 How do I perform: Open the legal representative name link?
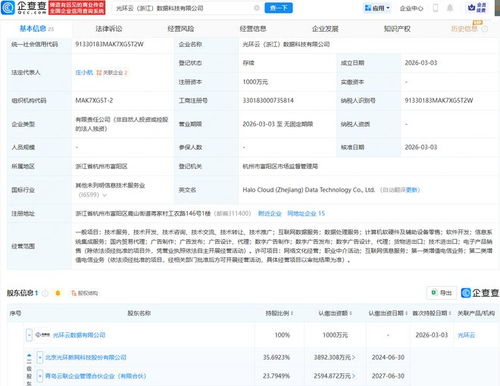84,72
